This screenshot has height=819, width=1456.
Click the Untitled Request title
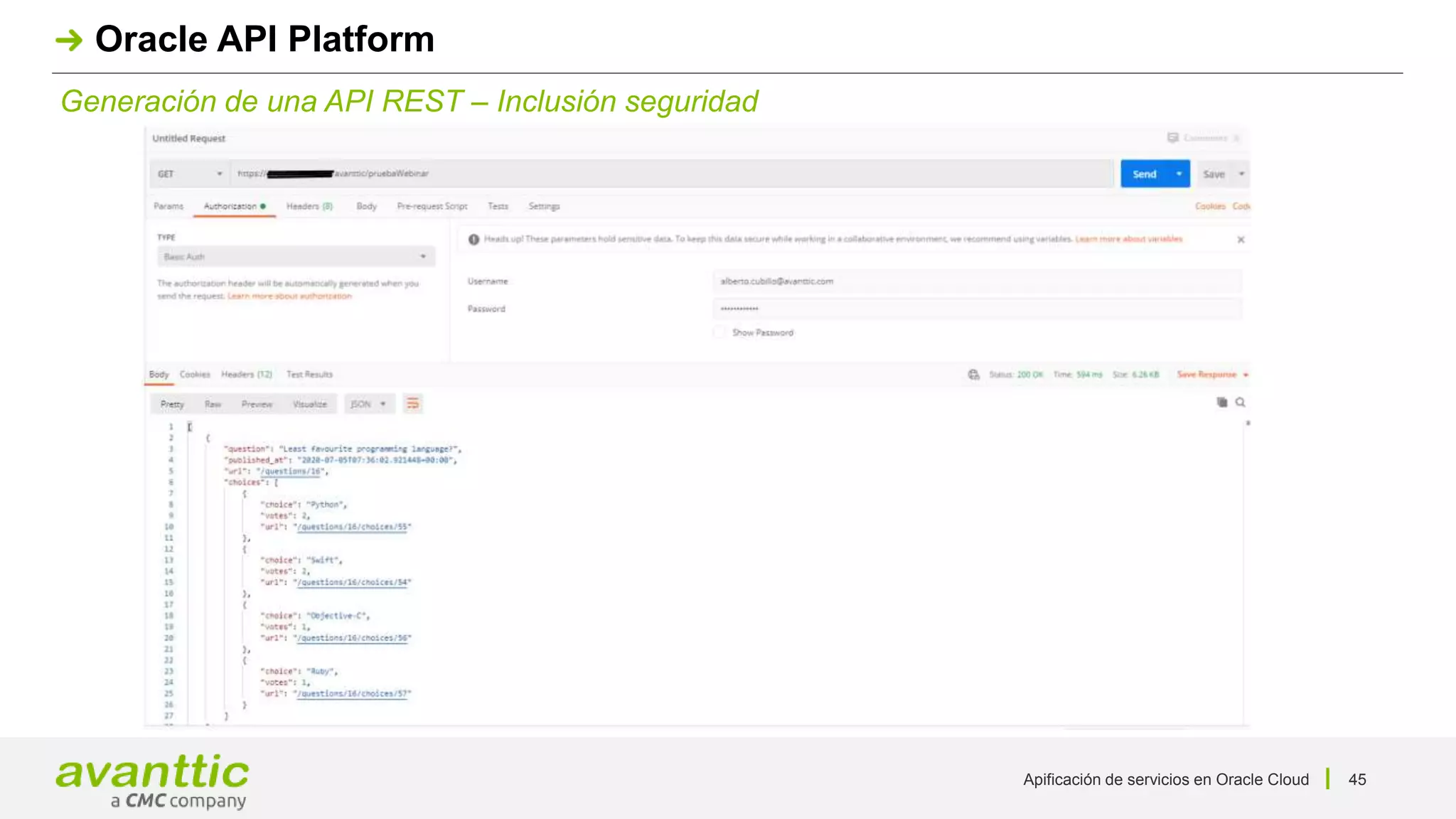pyautogui.click(x=188, y=139)
